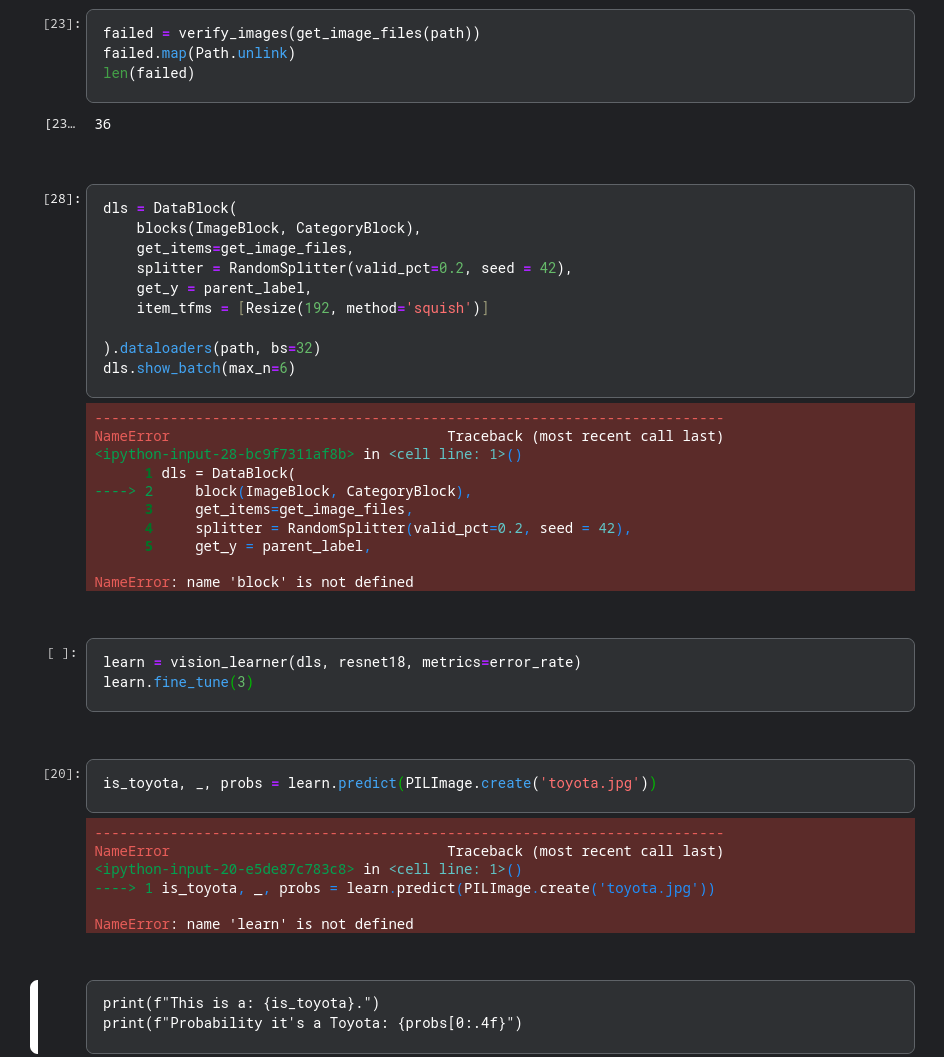Focus the print Probability it's a Toyota cell

(500, 1014)
